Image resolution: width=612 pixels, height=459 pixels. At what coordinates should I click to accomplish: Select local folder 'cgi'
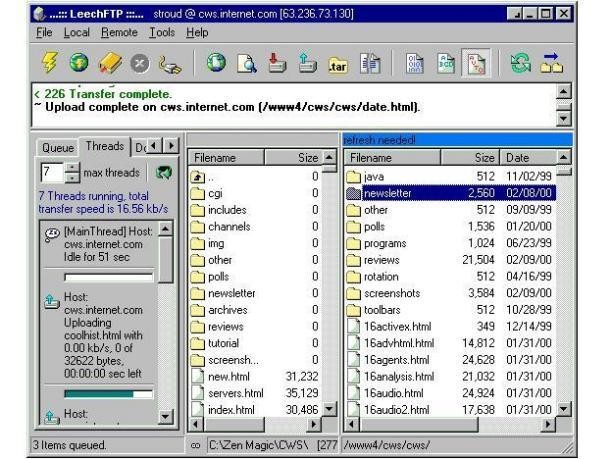[x=215, y=193]
